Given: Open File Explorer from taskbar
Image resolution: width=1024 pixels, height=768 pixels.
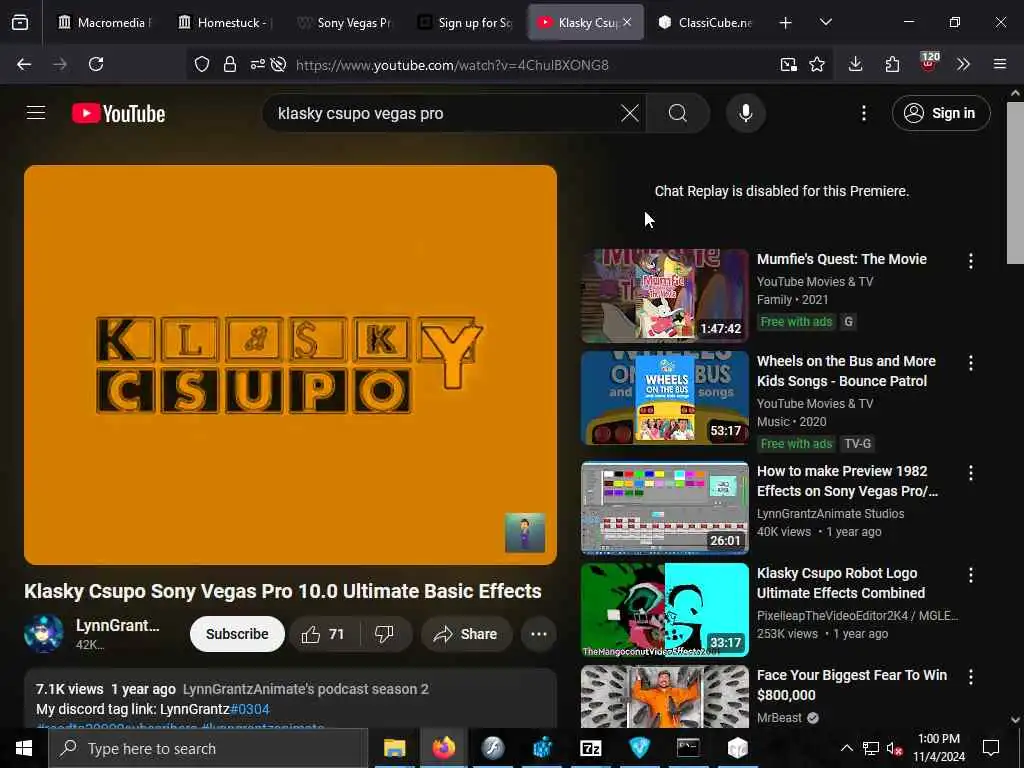Looking at the screenshot, I should (x=394, y=748).
